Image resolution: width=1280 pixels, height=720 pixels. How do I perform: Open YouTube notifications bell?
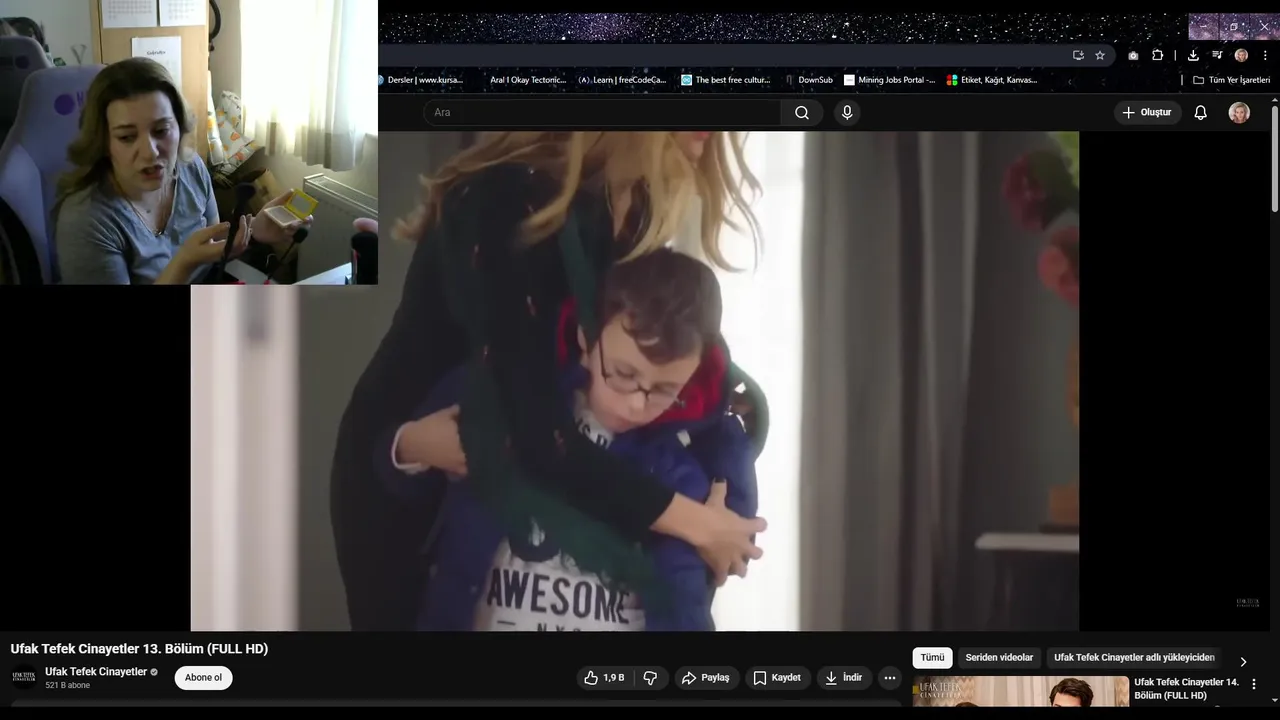click(1200, 113)
